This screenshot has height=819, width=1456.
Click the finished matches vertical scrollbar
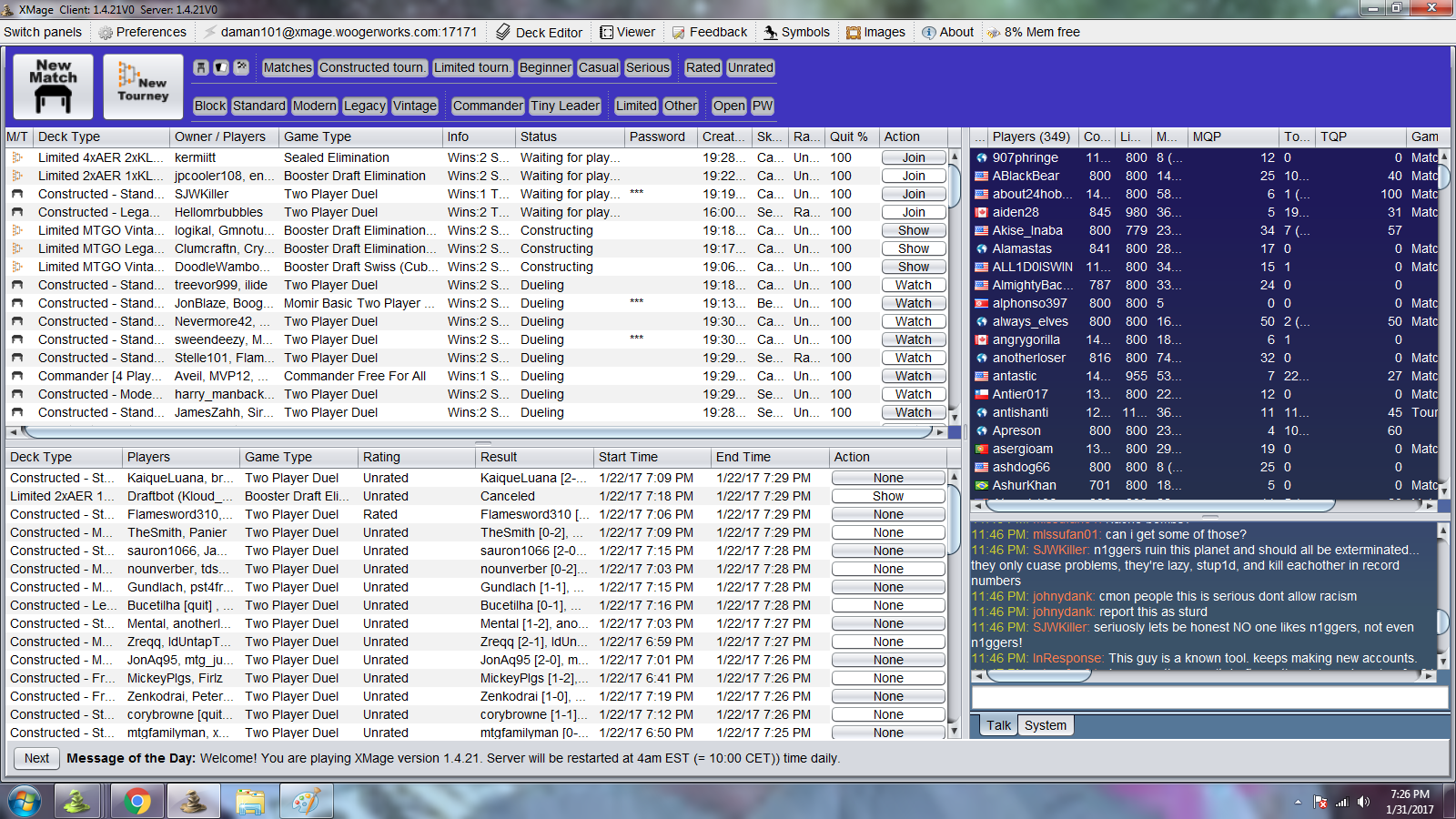pos(954,519)
